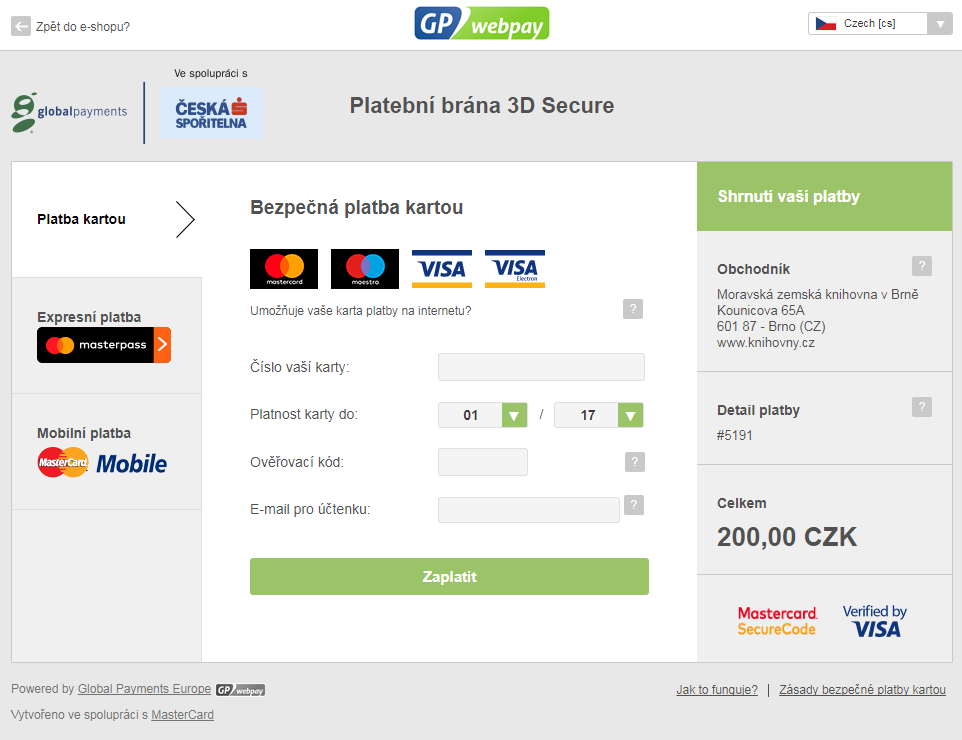Click the Global Payments Europe link
962x740 pixels.
[144, 688]
